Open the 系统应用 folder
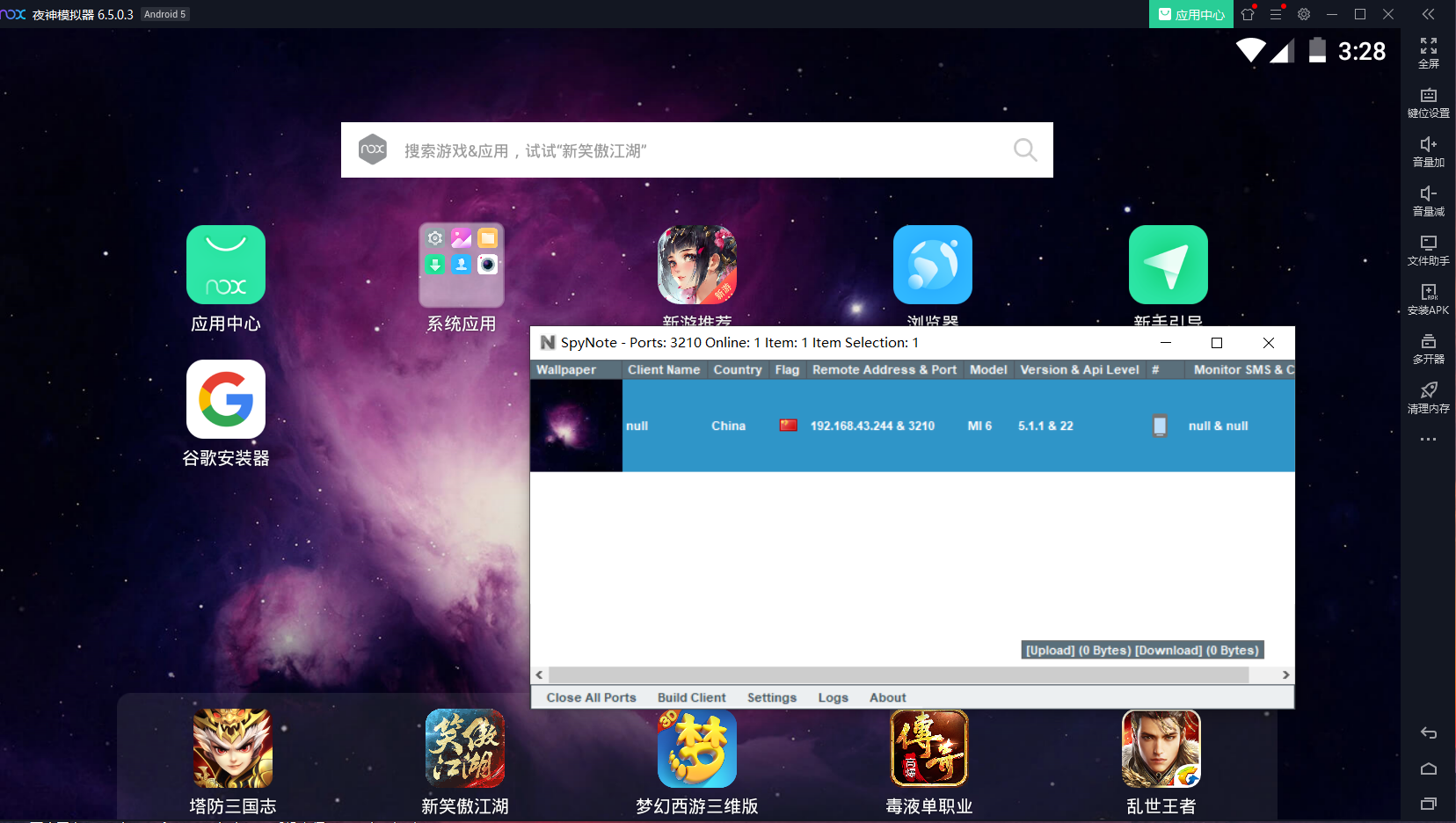Screen dimensions: 1456x823 pos(462,265)
